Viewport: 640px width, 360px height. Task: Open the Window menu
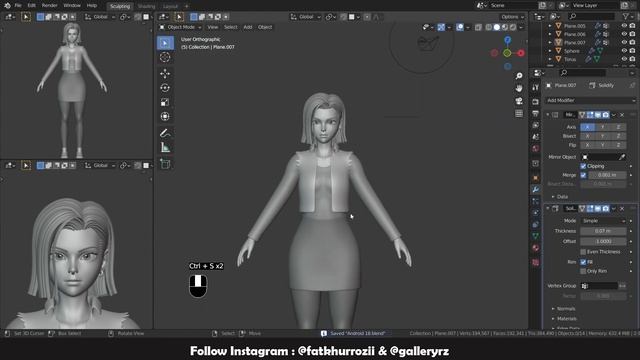click(x=72, y=5)
